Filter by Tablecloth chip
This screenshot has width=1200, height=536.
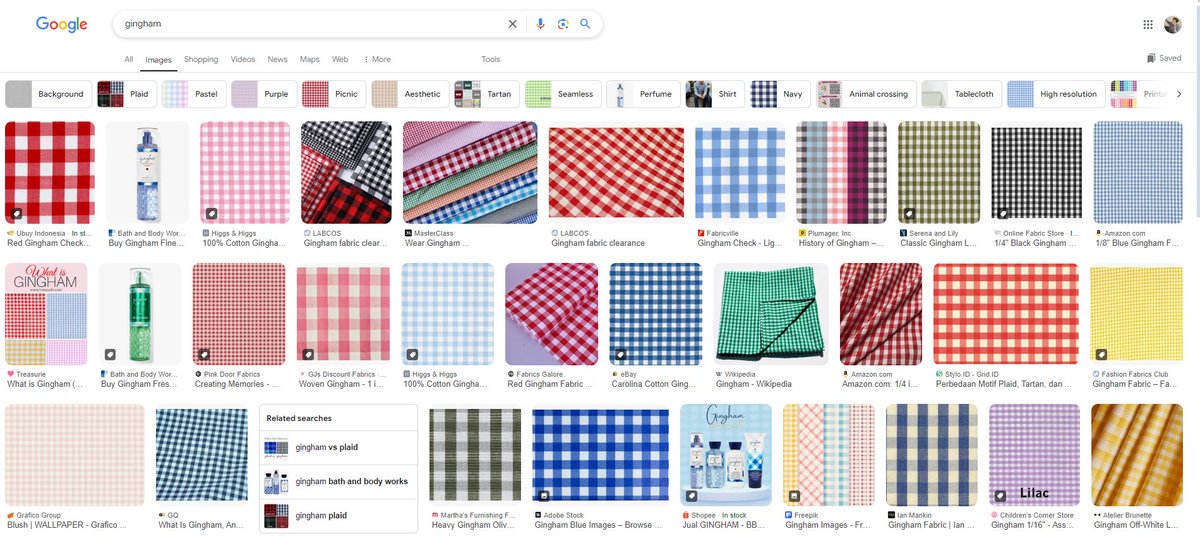click(962, 94)
